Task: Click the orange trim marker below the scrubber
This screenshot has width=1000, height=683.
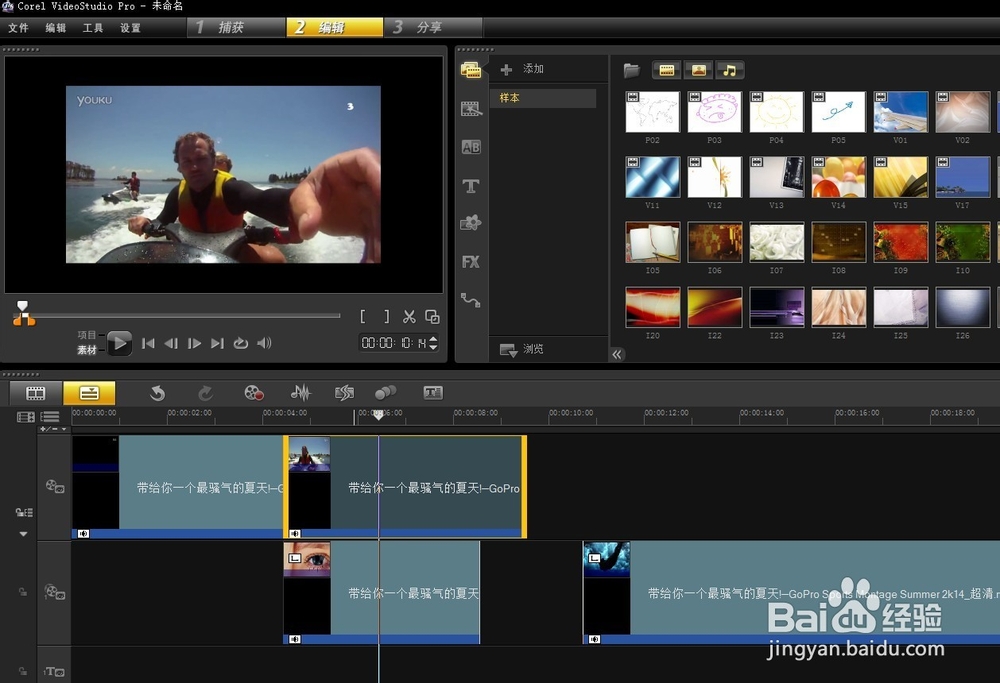Action: point(24,320)
